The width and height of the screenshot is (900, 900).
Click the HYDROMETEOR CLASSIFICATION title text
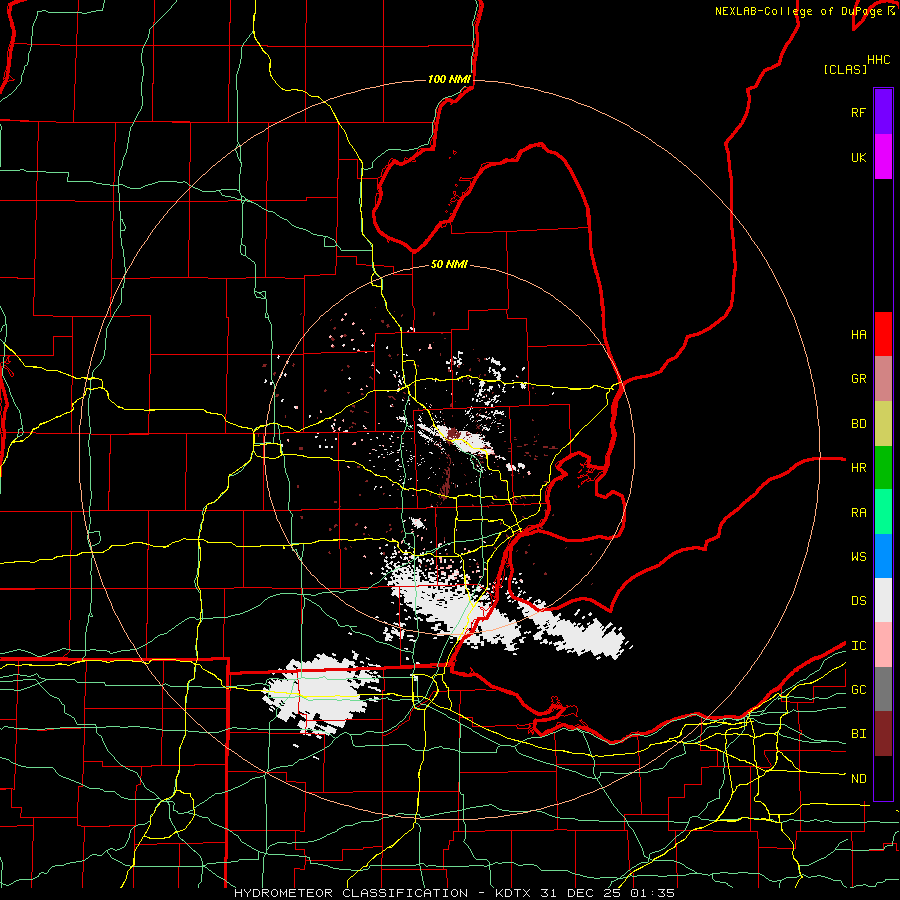(x=351, y=893)
